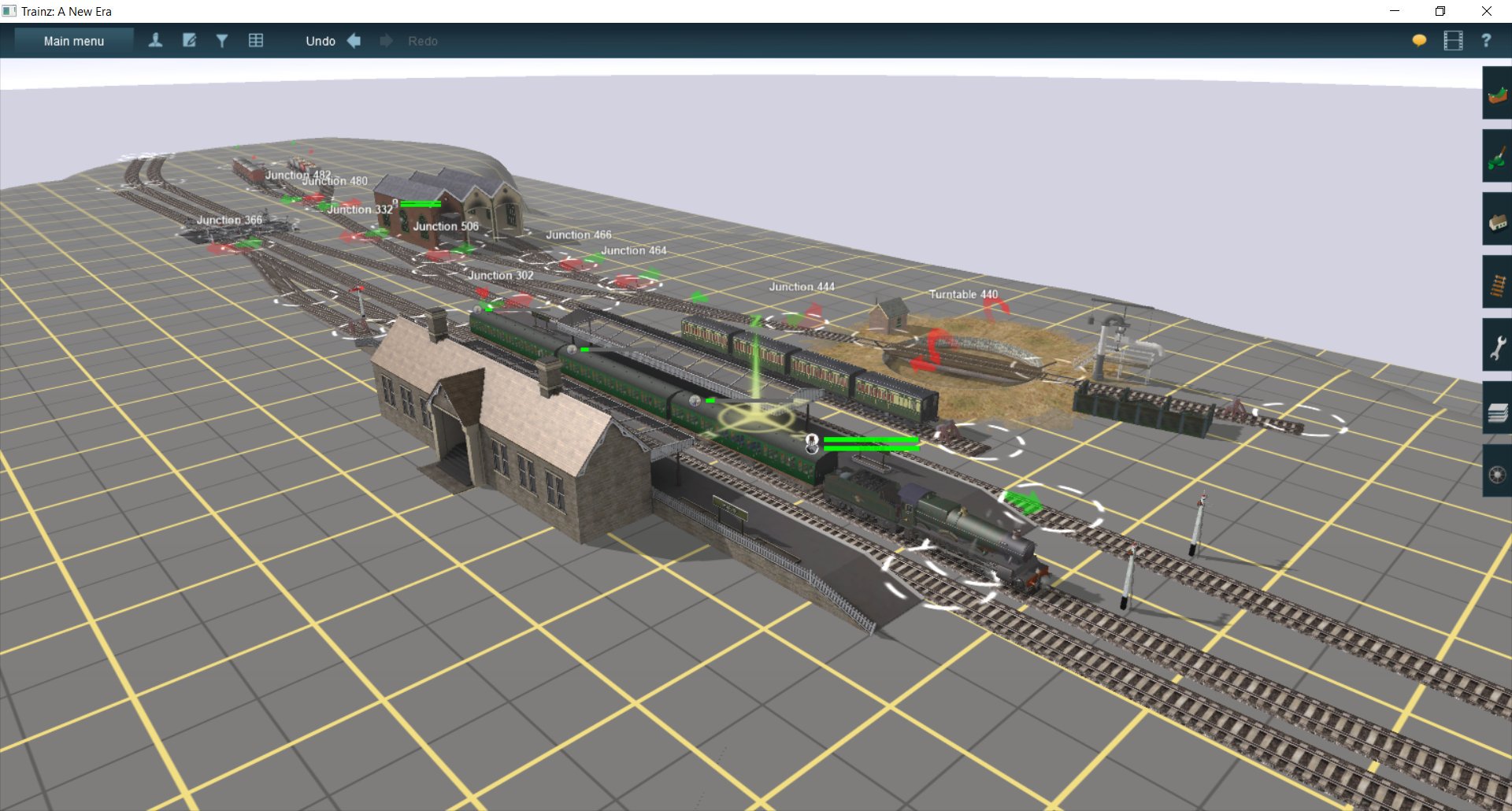1512x811 pixels.
Task: Minimize the Trainz window
Action: (1395, 11)
